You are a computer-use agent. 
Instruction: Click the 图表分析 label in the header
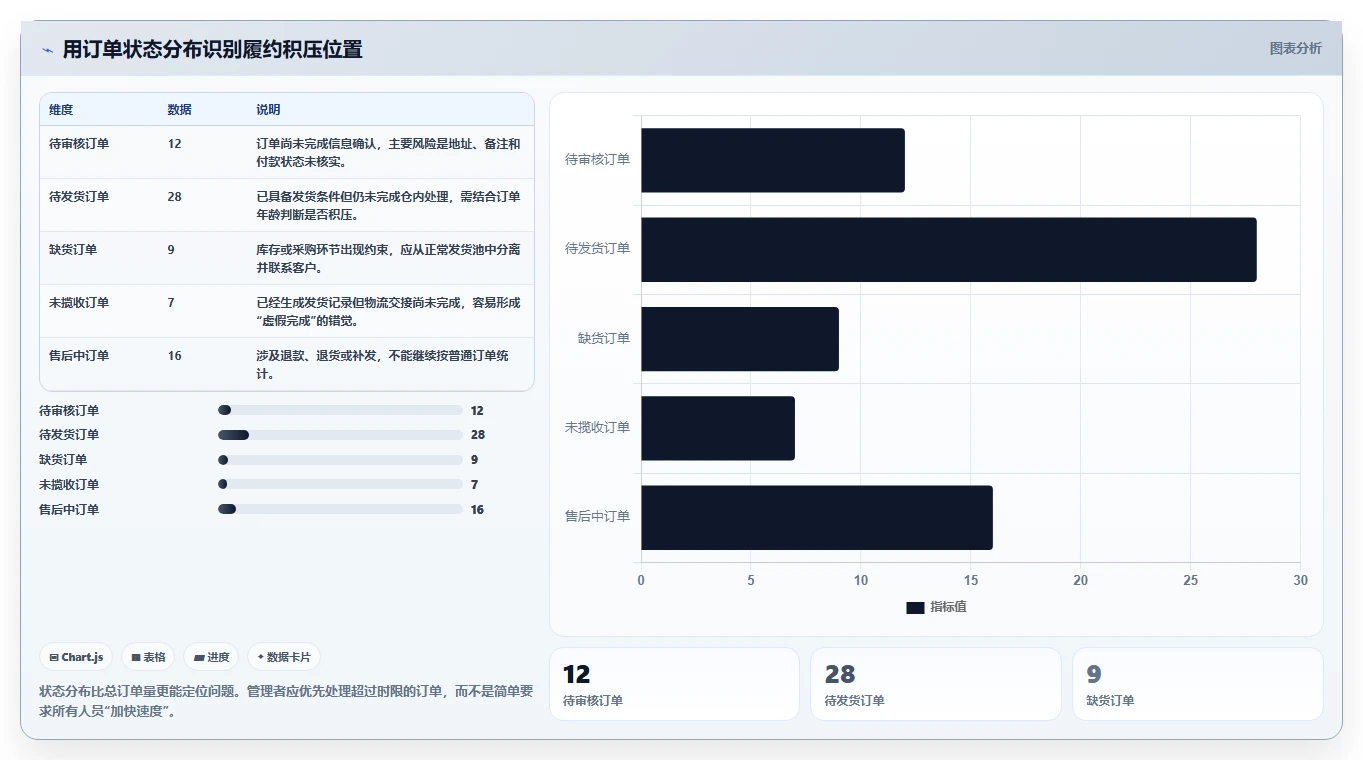tap(1295, 49)
